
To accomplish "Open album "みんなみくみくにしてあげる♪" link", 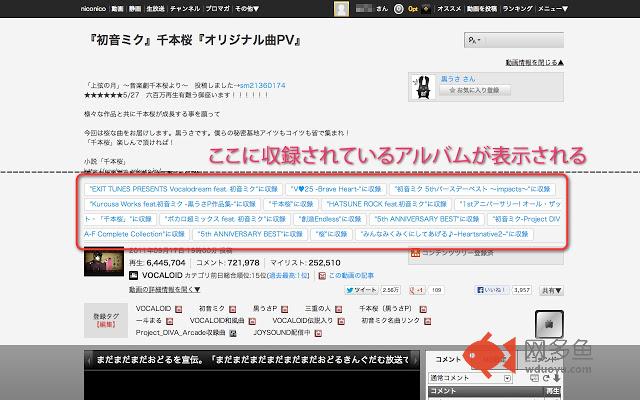I will point(444,234).
